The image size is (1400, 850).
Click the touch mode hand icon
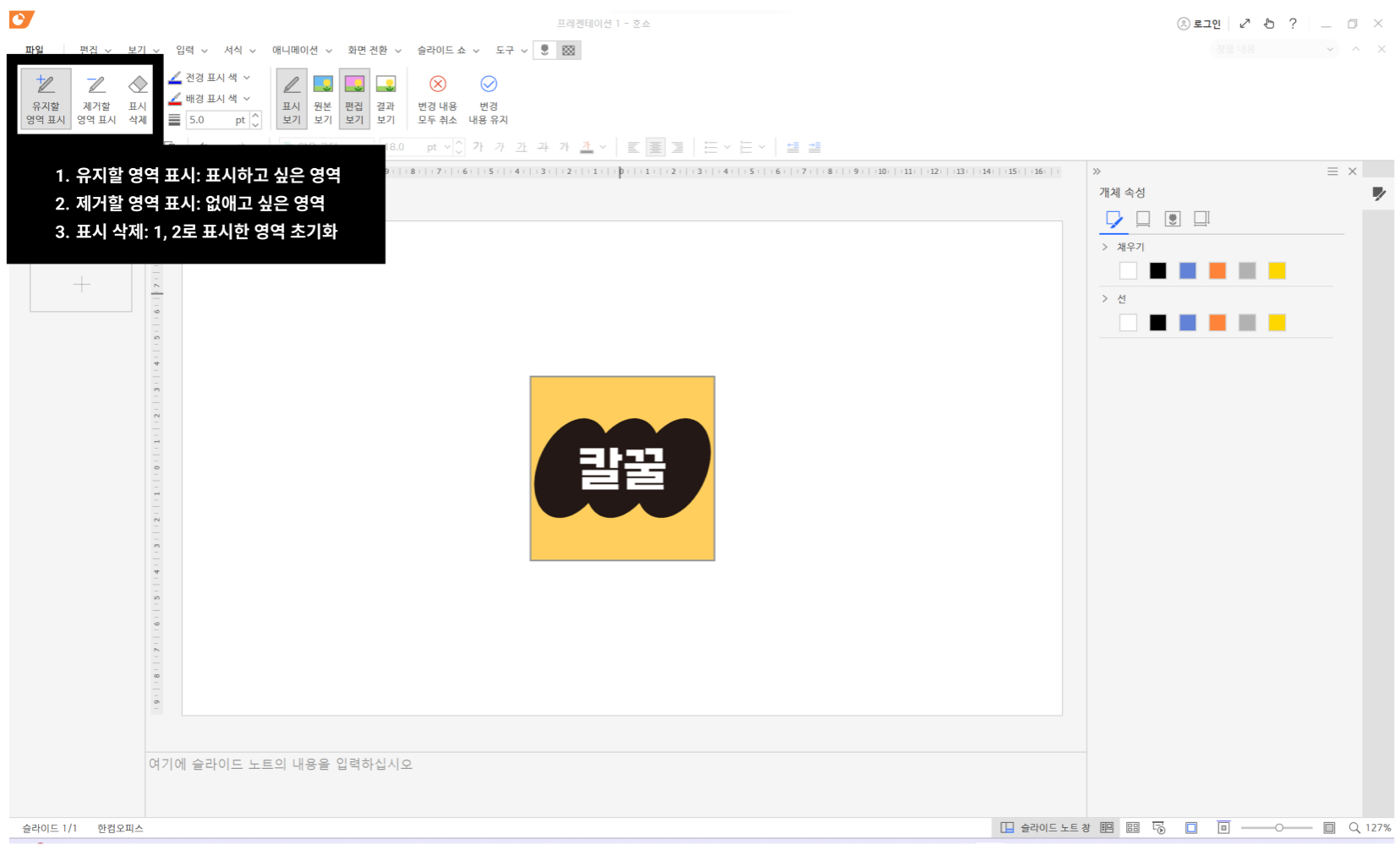click(1269, 24)
